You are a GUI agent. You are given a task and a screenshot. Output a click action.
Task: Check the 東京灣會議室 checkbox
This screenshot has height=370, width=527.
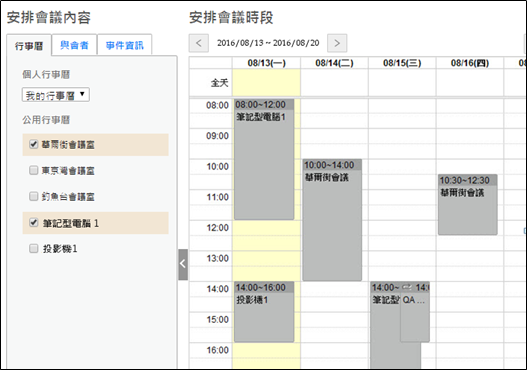(x=33, y=170)
